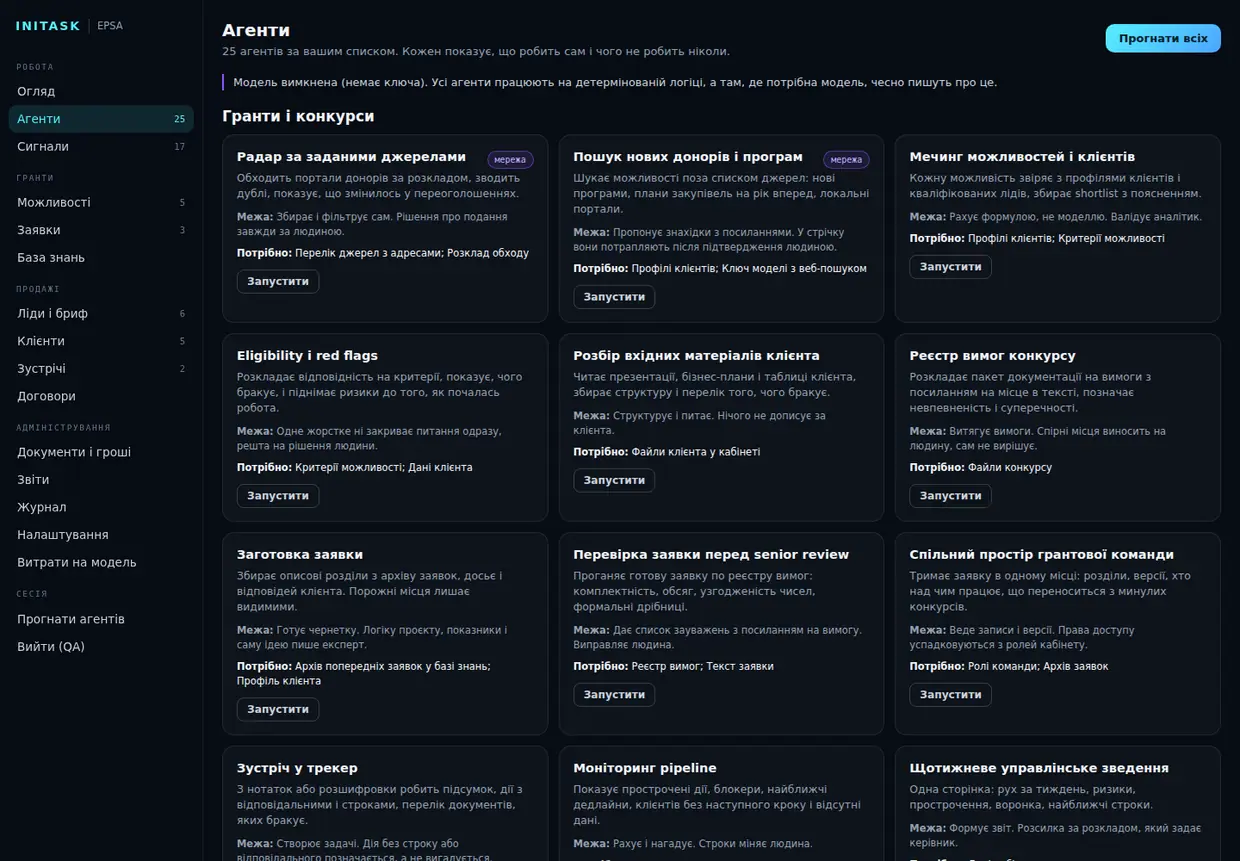Click Прогнати агентів in the sidebar
Image resolution: width=1240 pixels, height=861 pixels.
pyautogui.click(x=101, y=619)
